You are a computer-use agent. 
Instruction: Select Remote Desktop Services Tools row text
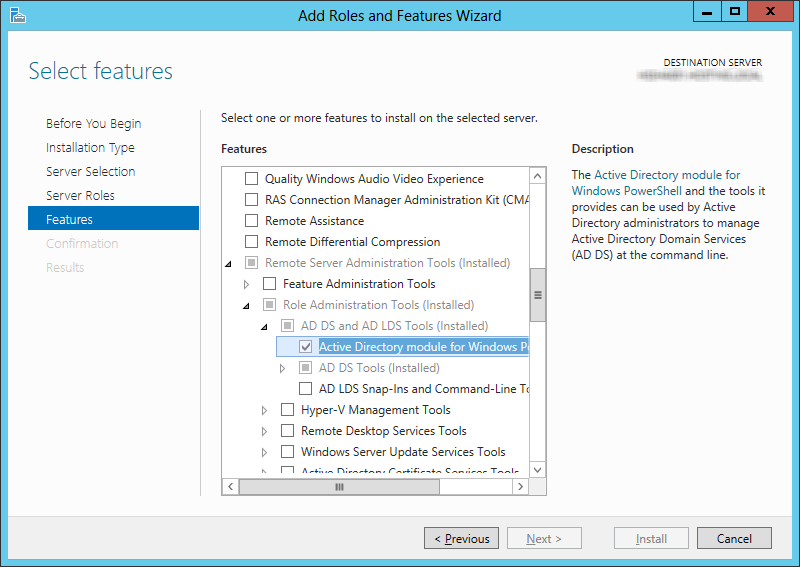384,431
